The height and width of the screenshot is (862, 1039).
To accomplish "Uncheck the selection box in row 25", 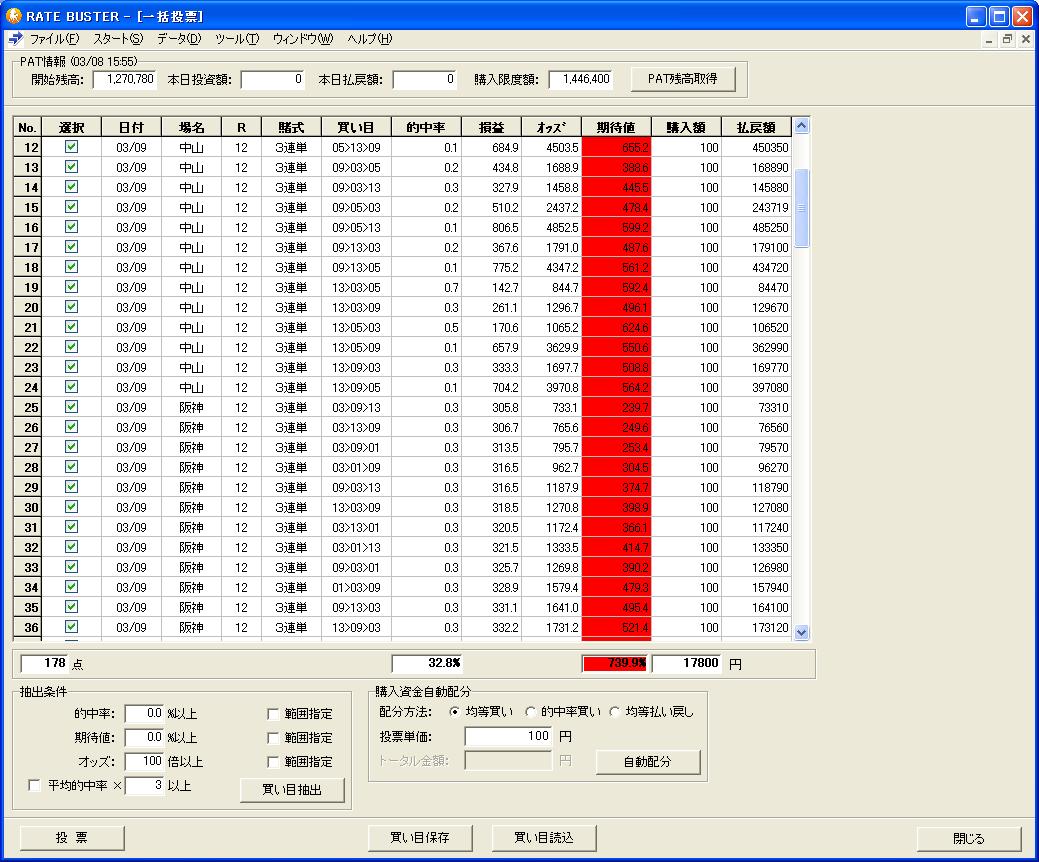I will coord(72,407).
